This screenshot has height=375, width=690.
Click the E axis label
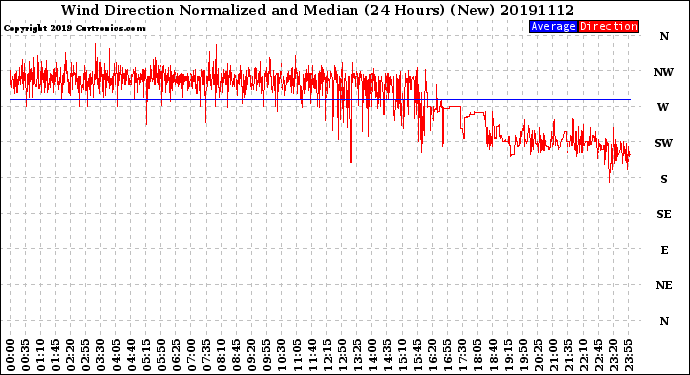click(664, 250)
